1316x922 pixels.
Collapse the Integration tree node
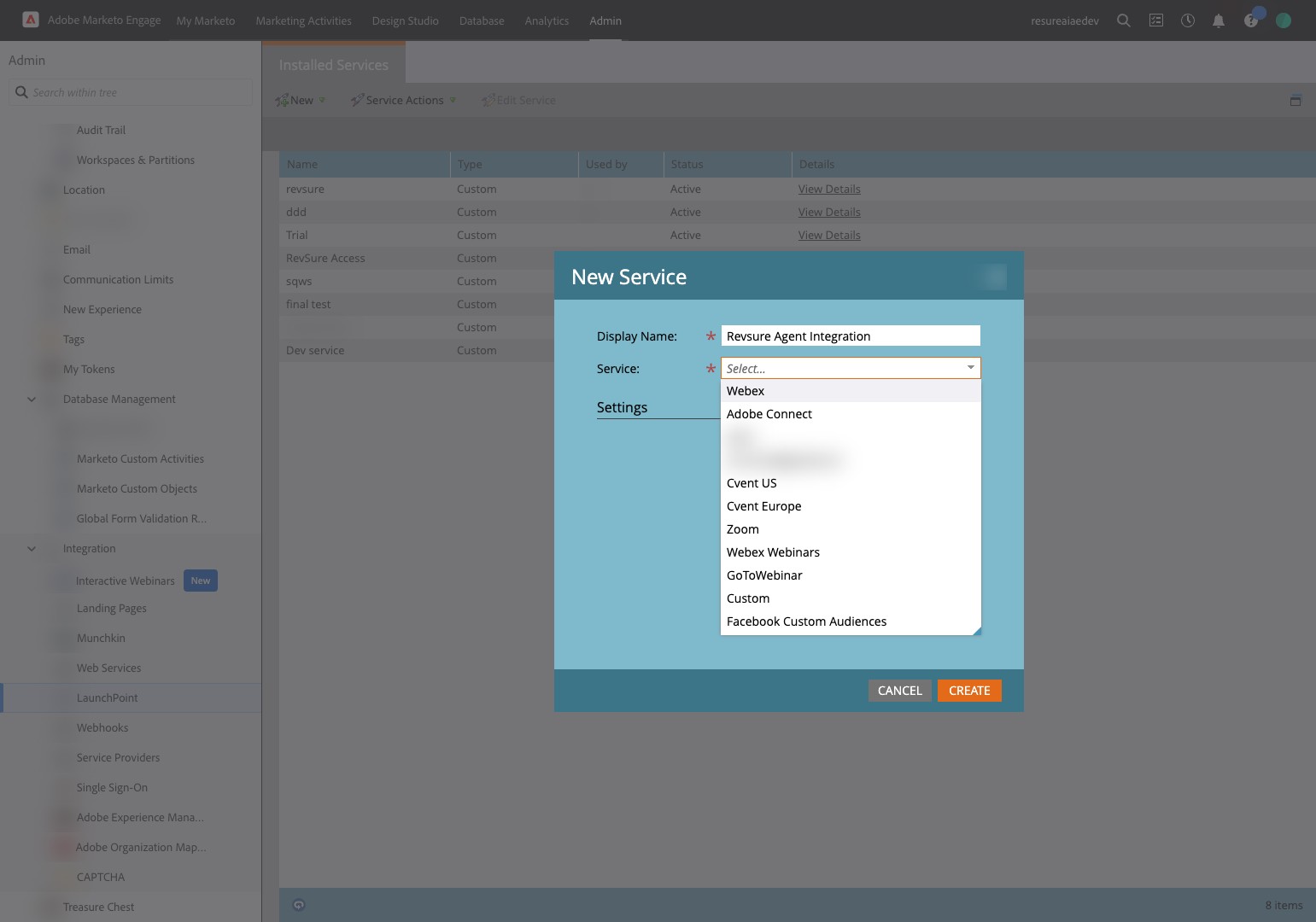32,548
